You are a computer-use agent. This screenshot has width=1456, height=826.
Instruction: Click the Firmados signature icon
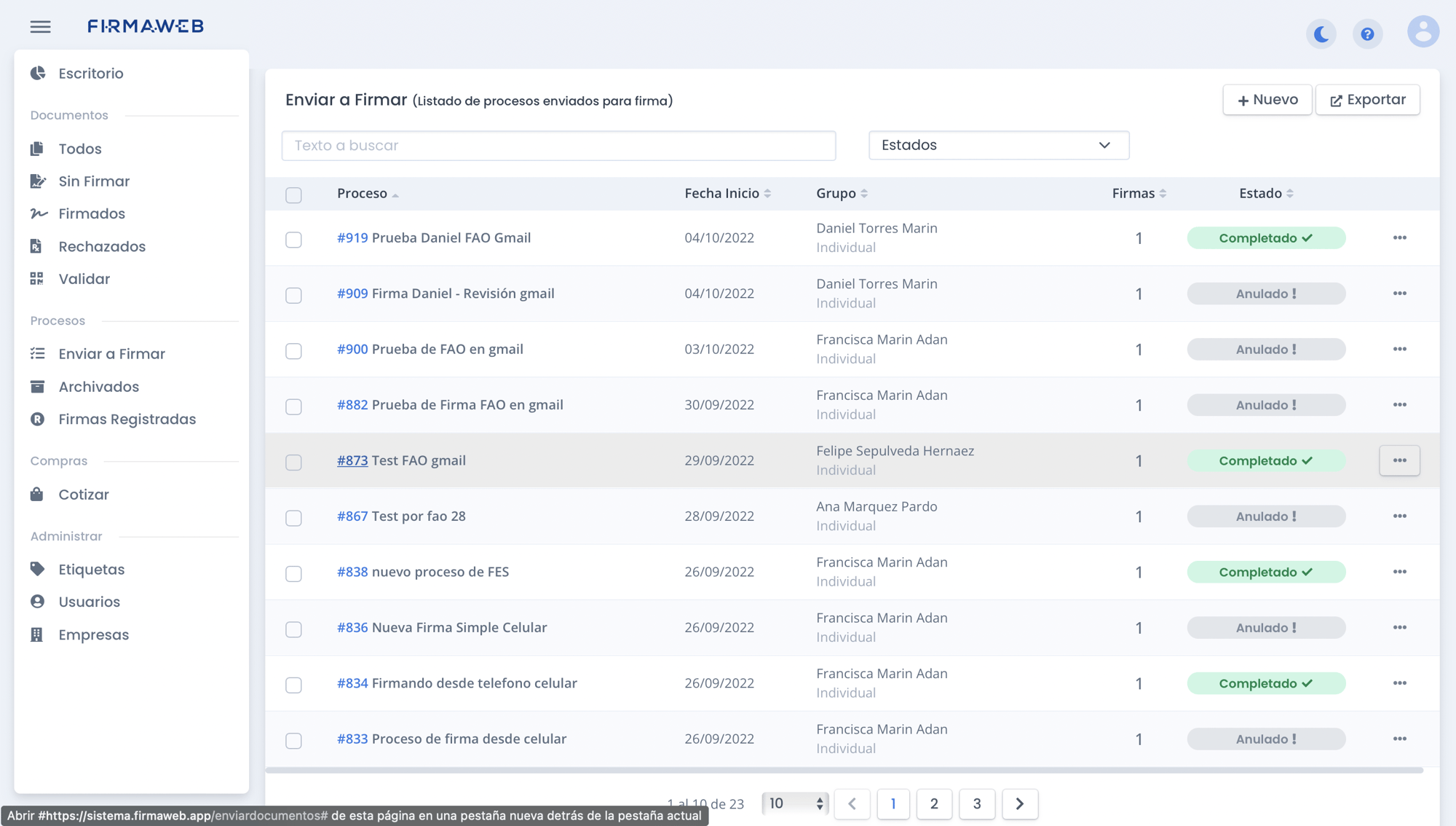[x=39, y=213]
